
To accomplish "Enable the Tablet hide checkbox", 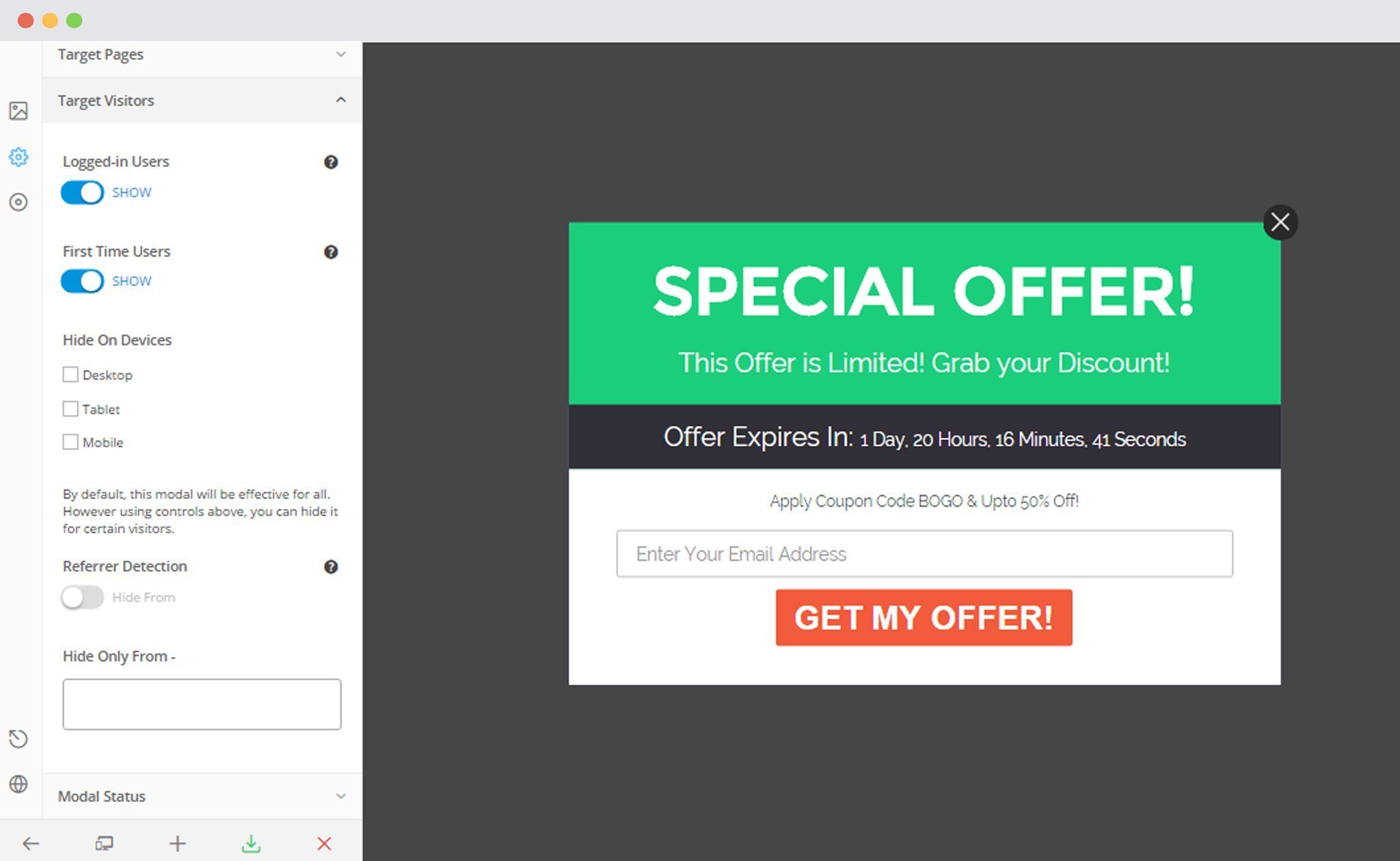I will click(x=70, y=408).
